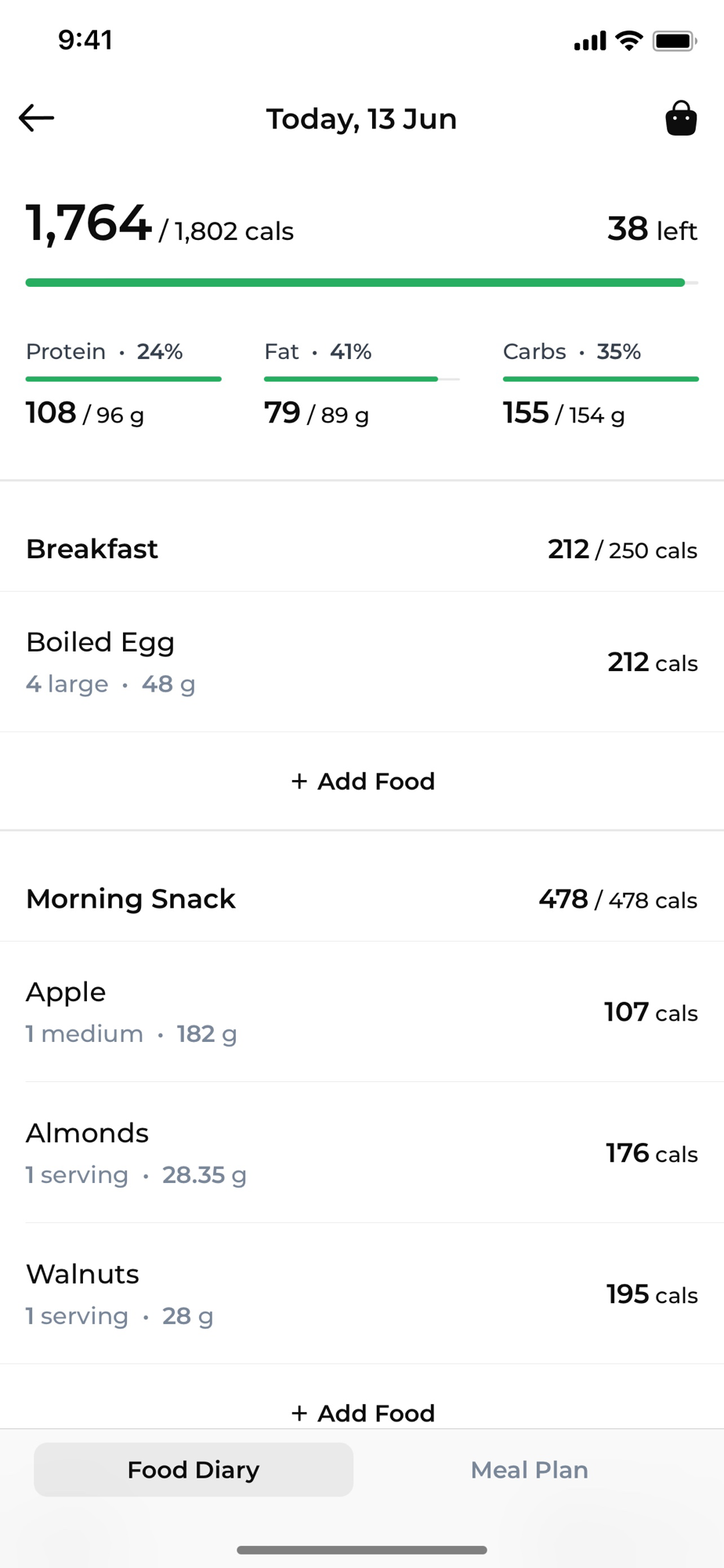The image size is (724, 1568).
Task: Open the Walnuts food entry
Action: click(x=362, y=1294)
